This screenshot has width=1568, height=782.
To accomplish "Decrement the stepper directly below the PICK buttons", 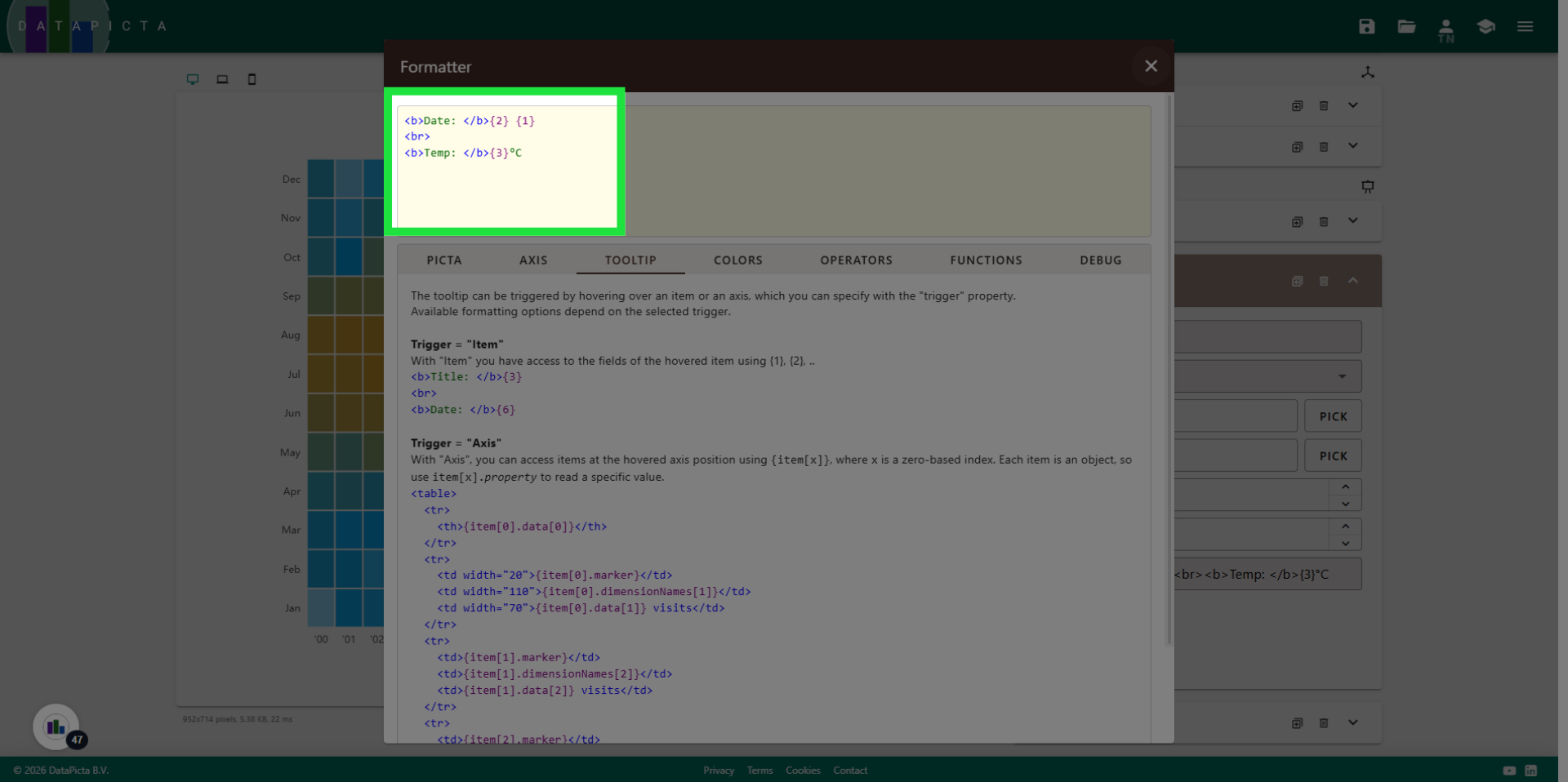I will point(1345,504).
